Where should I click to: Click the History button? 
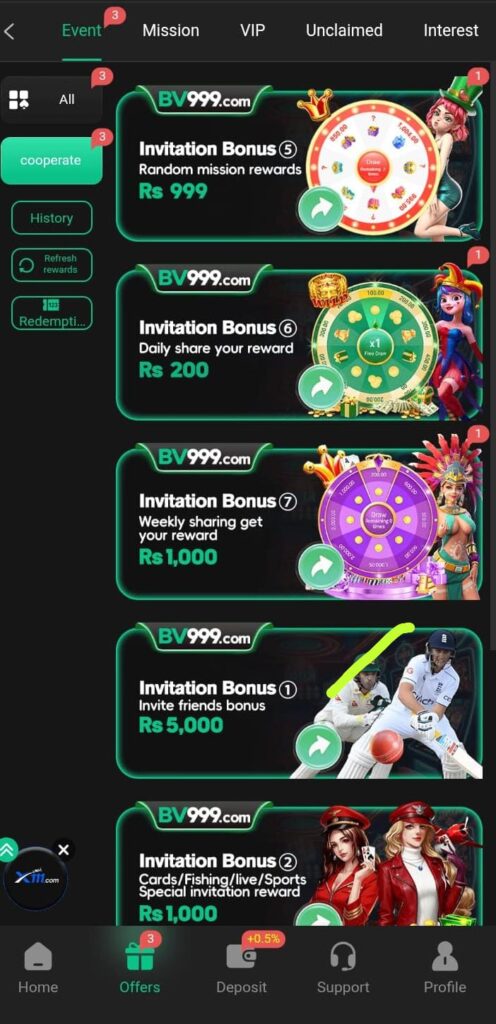pyautogui.click(x=52, y=218)
